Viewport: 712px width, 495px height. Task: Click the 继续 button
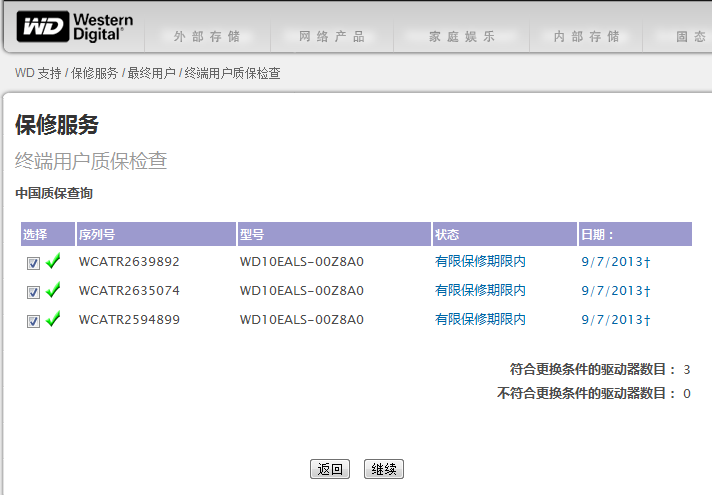384,469
